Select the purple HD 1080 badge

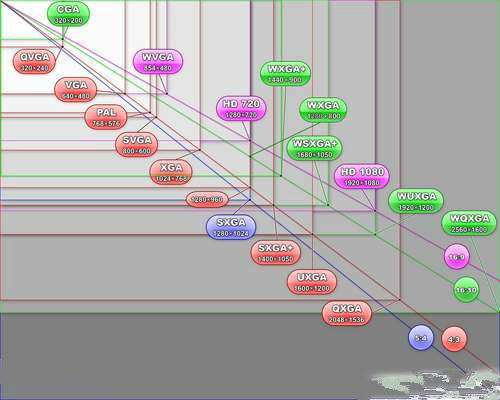pyautogui.click(x=362, y=177)
